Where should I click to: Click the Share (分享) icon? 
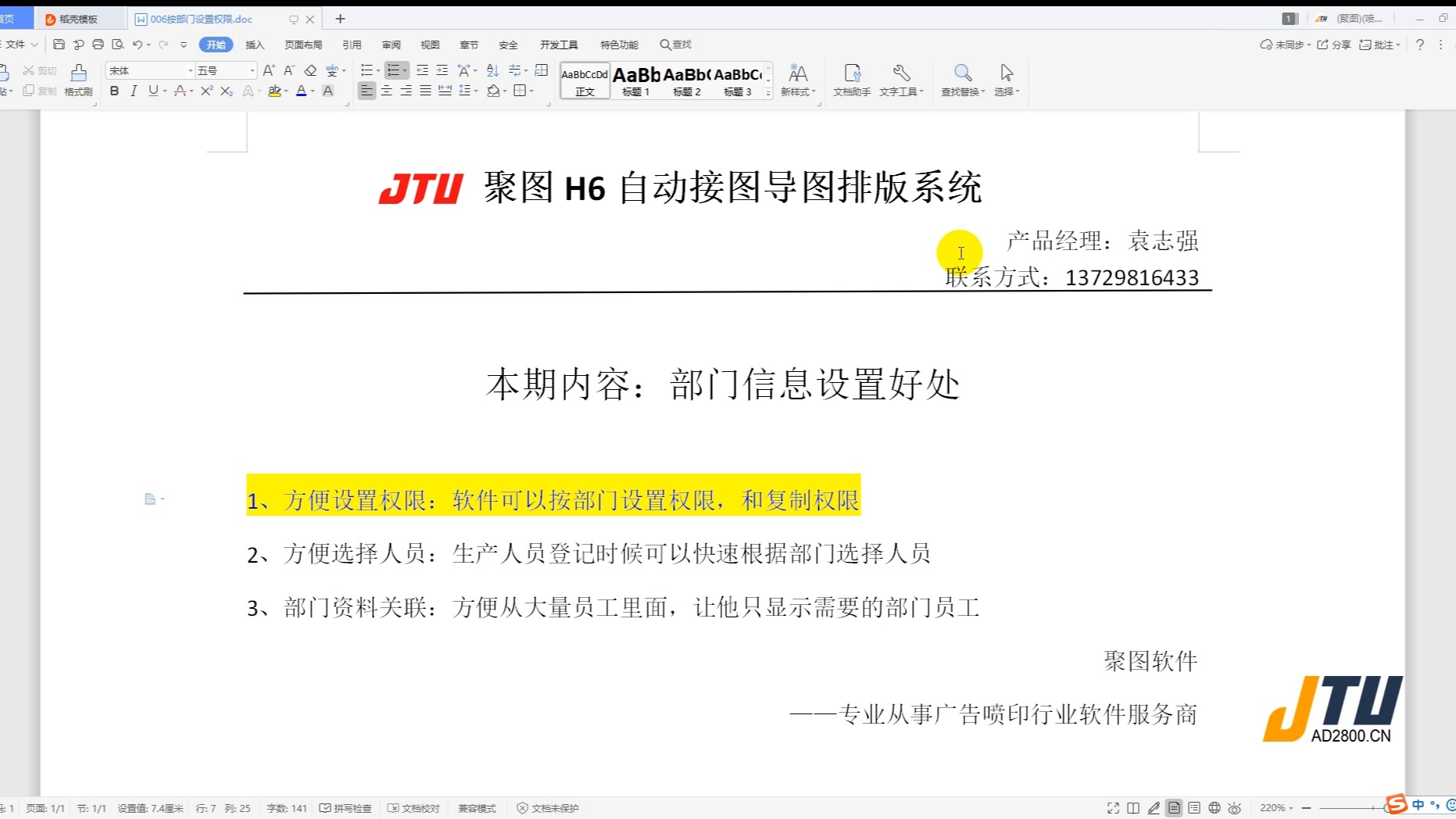coord(1334,45)
